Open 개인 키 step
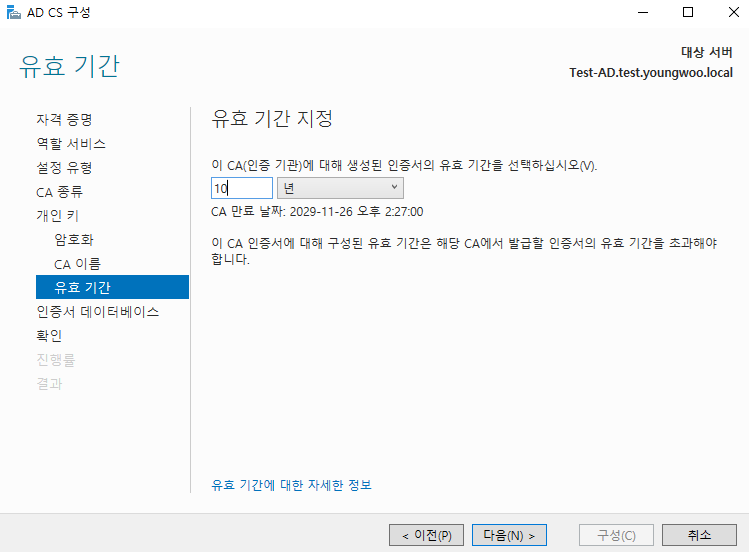Image resolution: width=749 pixels, height=552 pixels. (57, 216)
